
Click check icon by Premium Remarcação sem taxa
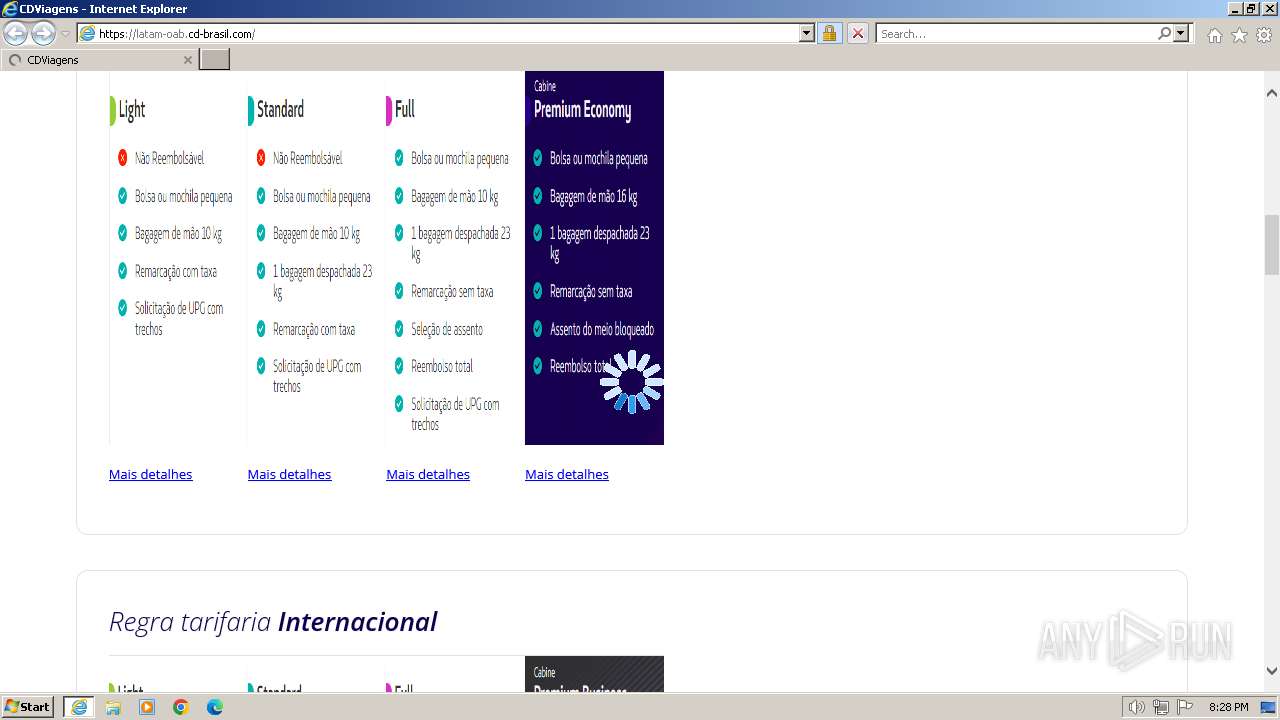click(x=538, y=291)
